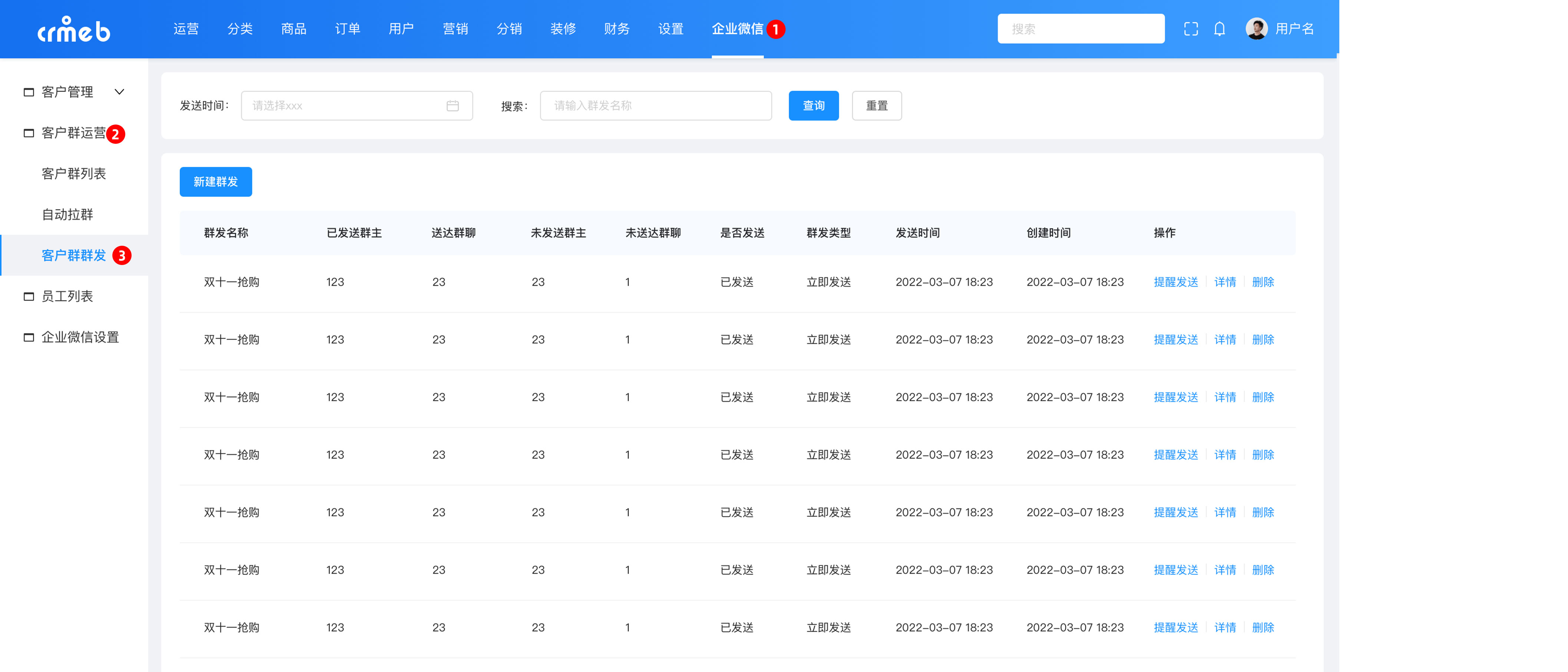Viewport: 1568px width, 672px height.
Task: Click the 请输入群发名称 search field
Action: click(x=656, y=106)
